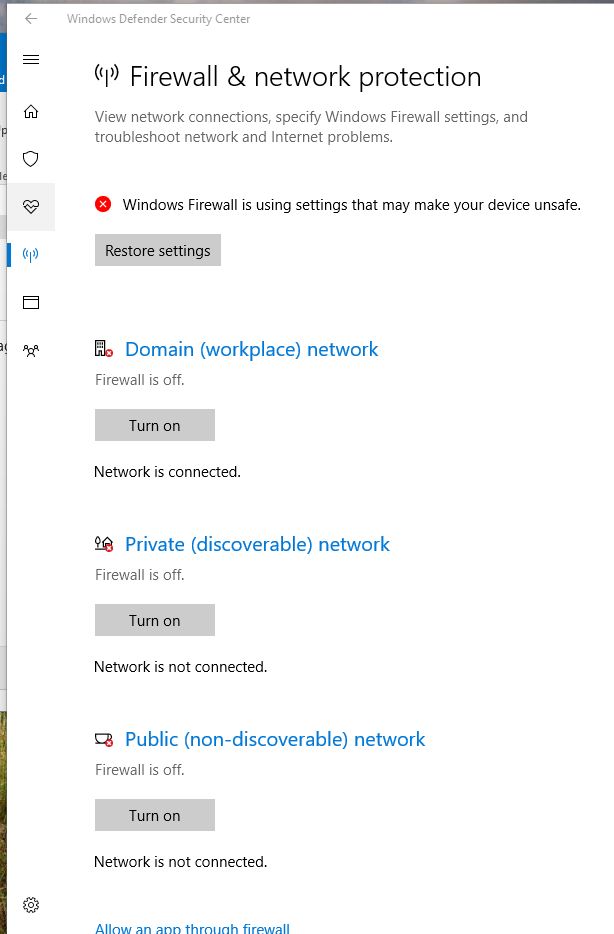Open Device performance & health heart icon
614x934 pixels.
point(31,207)
